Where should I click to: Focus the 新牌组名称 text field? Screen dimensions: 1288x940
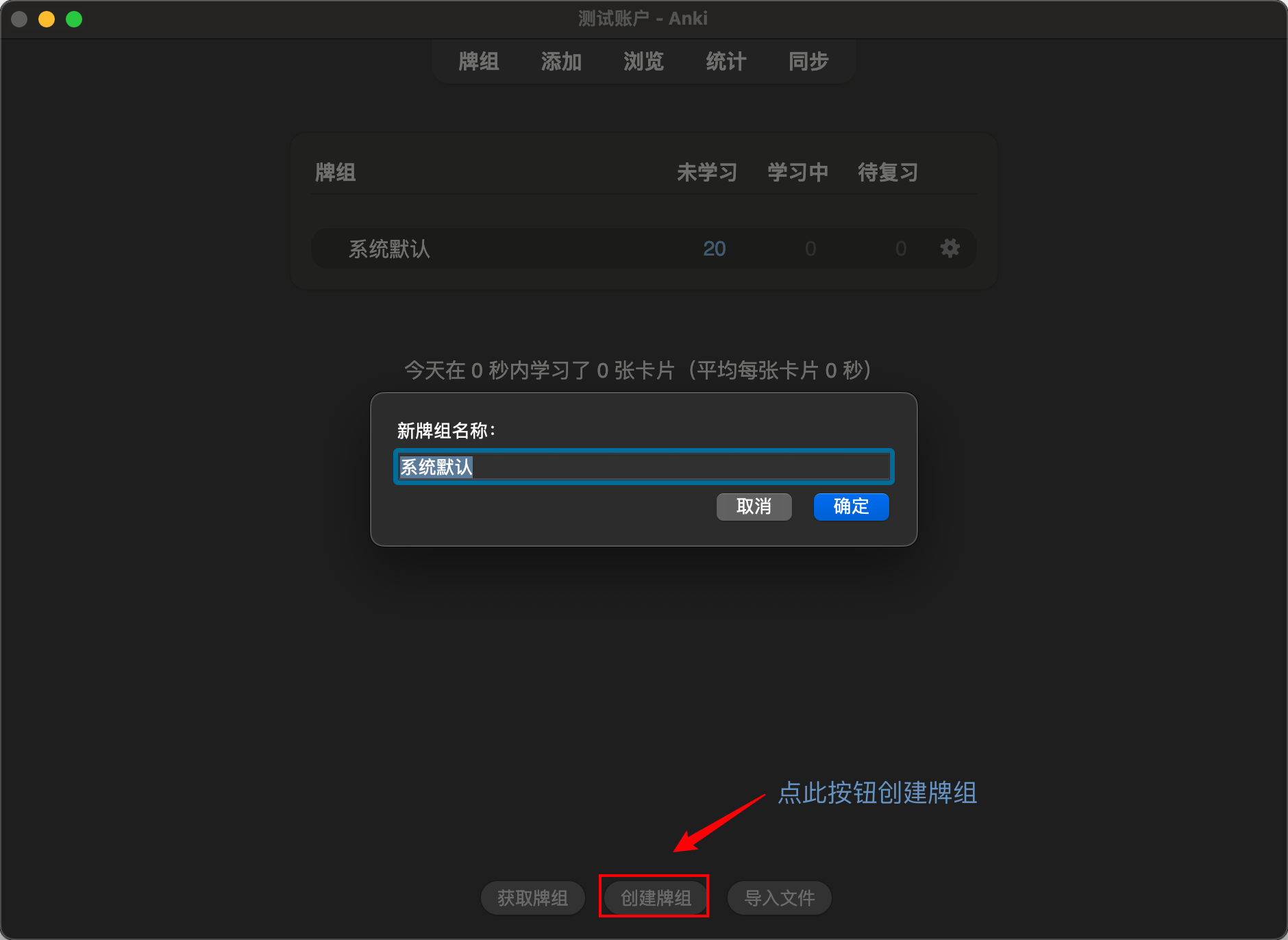point(644,467)
